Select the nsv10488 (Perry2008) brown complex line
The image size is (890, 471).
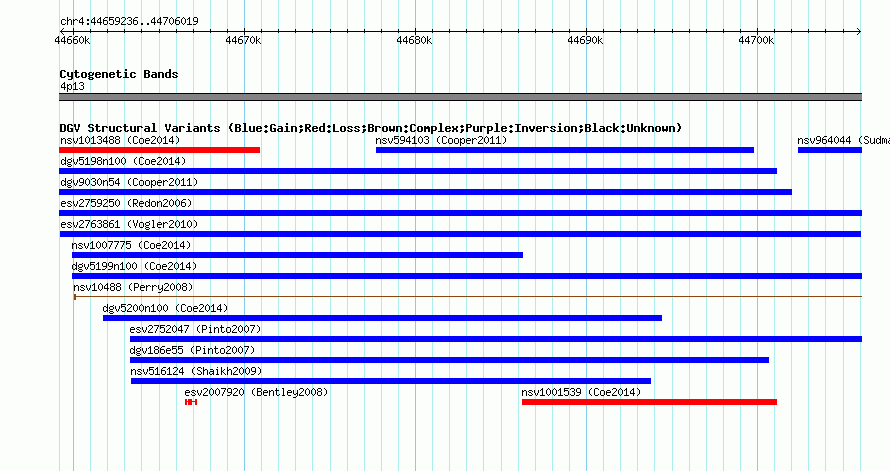(468, 296)
